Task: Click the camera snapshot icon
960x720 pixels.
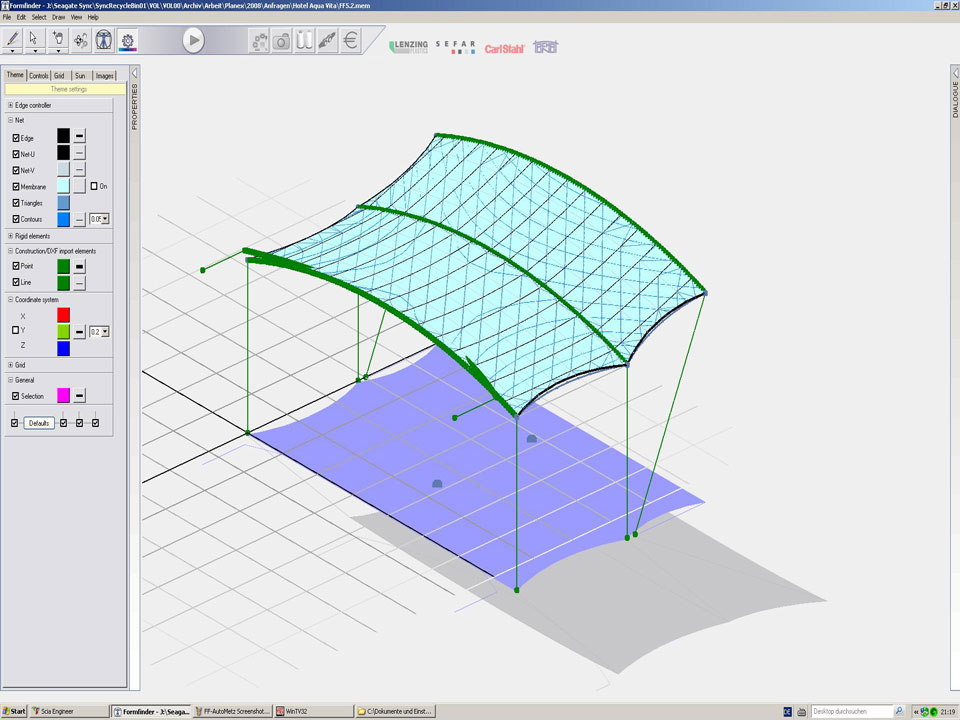Action: [x=282, y=41]
